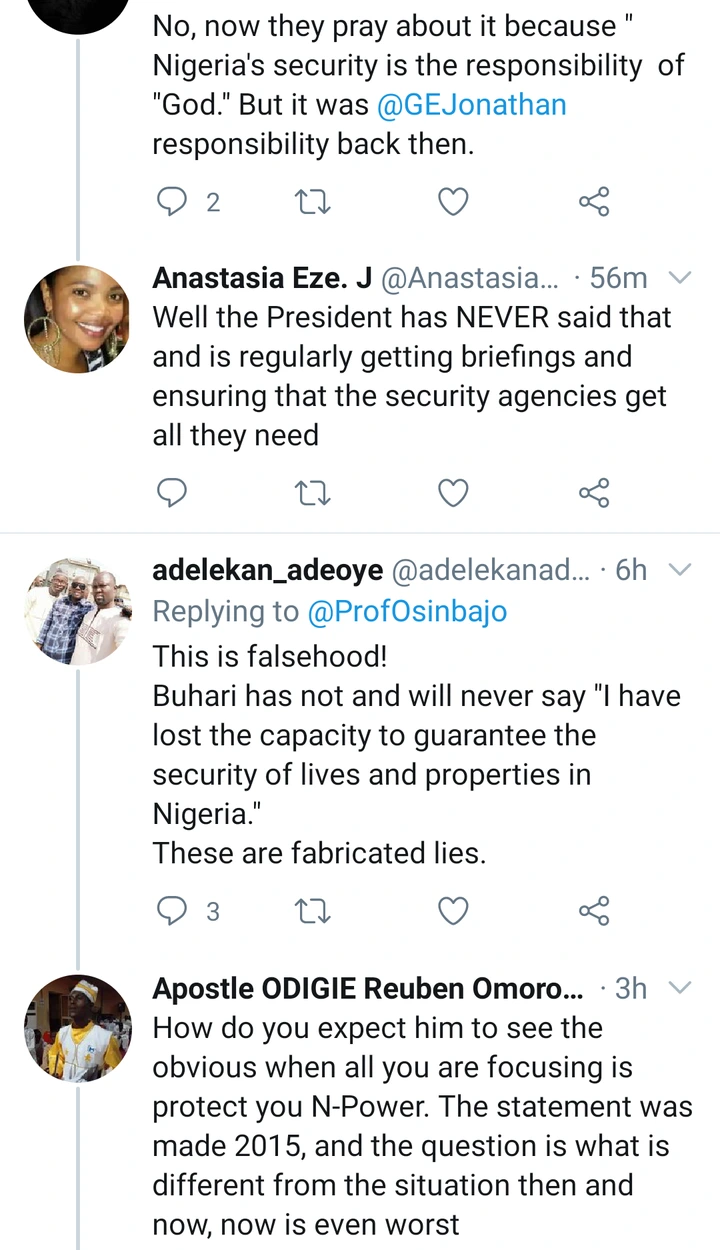Retweet the GEJonathan responsibility tweet

point(314,203)
